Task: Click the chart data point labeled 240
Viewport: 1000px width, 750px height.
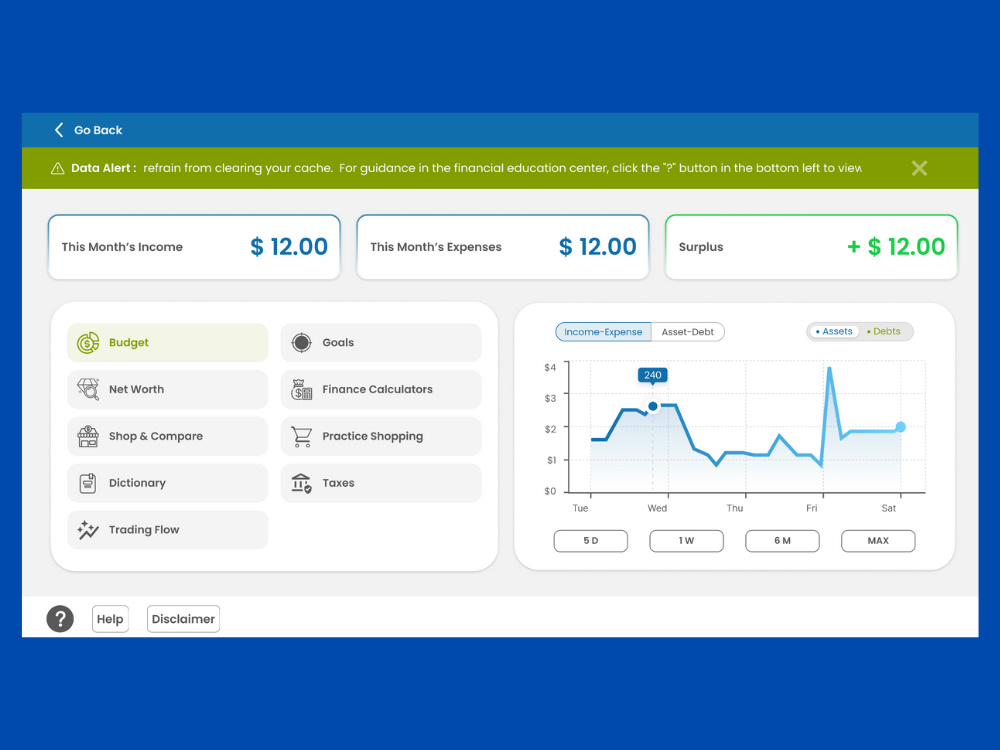Action: tap(652, 406)
